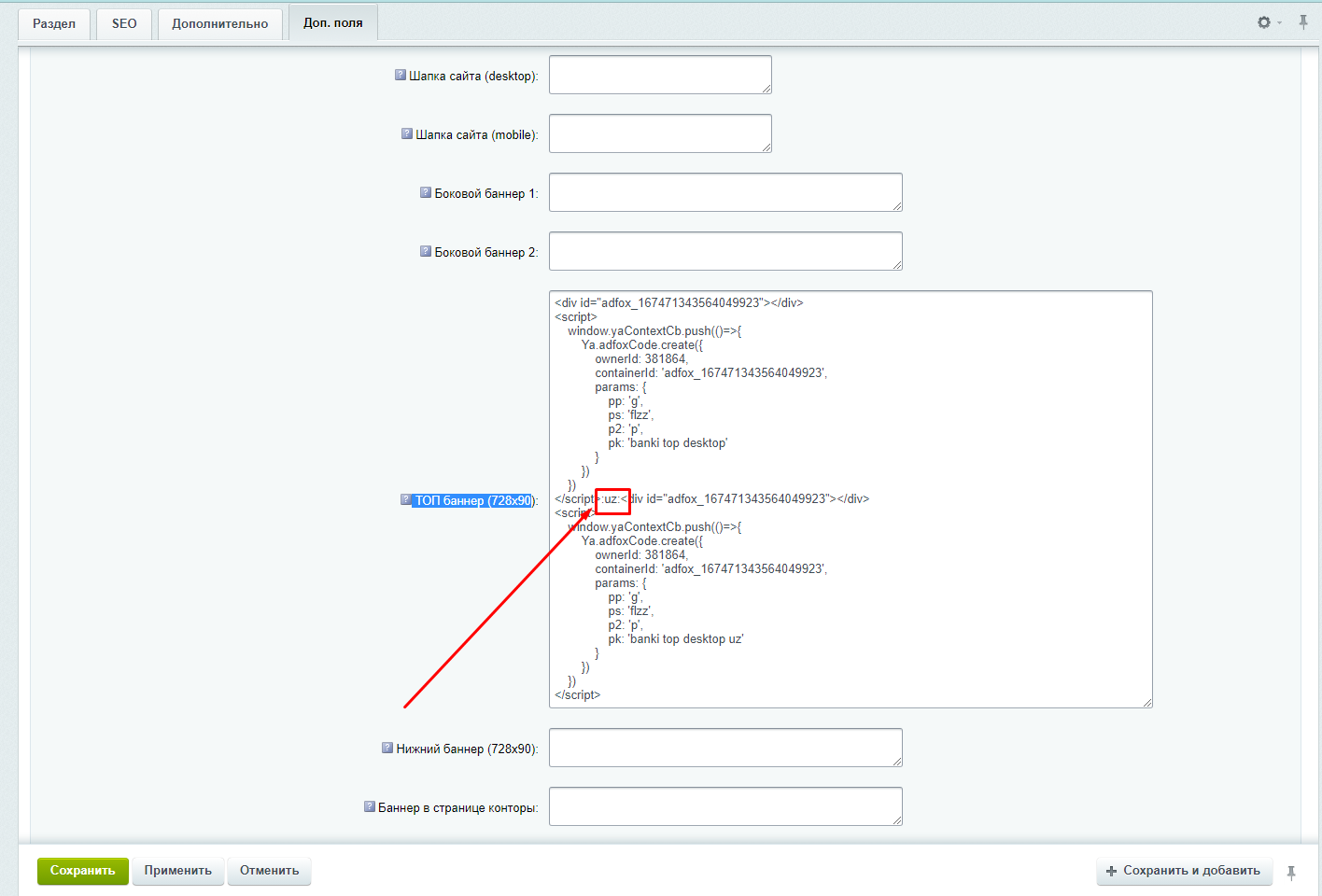This screenshot has height=896, width=1322.
Task: Show hint icon for Шапка сайта (desktop)
Action: [401, 75]
